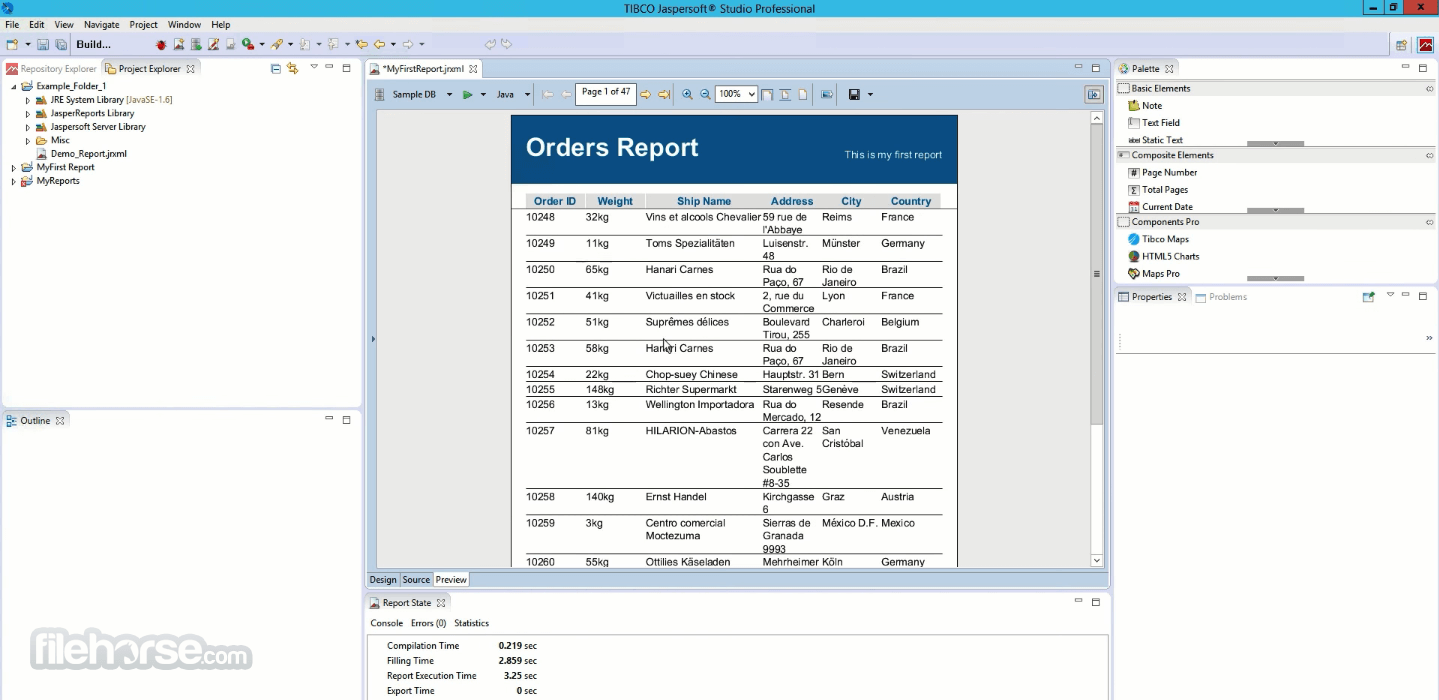This screenshot has height=700, width=1439.
Task: Open the export format dropdown arrow
Action: point(870,94)
